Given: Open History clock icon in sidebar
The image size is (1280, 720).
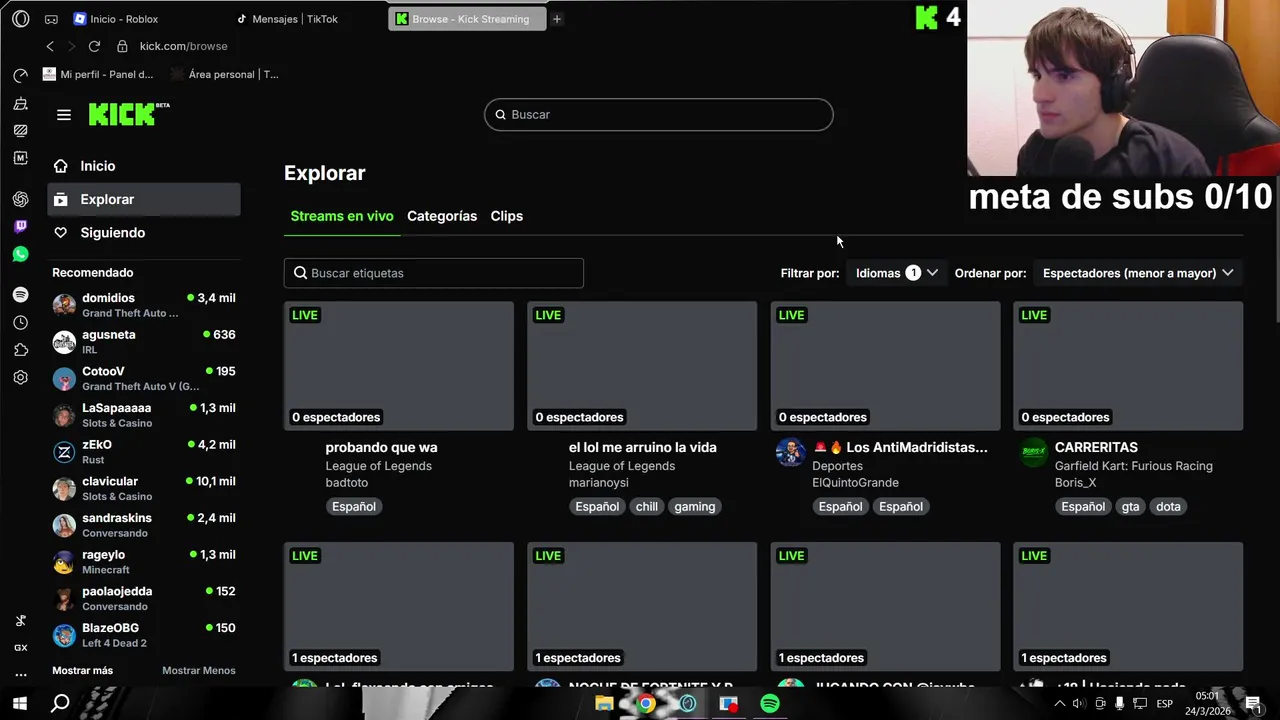Looking at the screenshot, I should click(20, 323).
